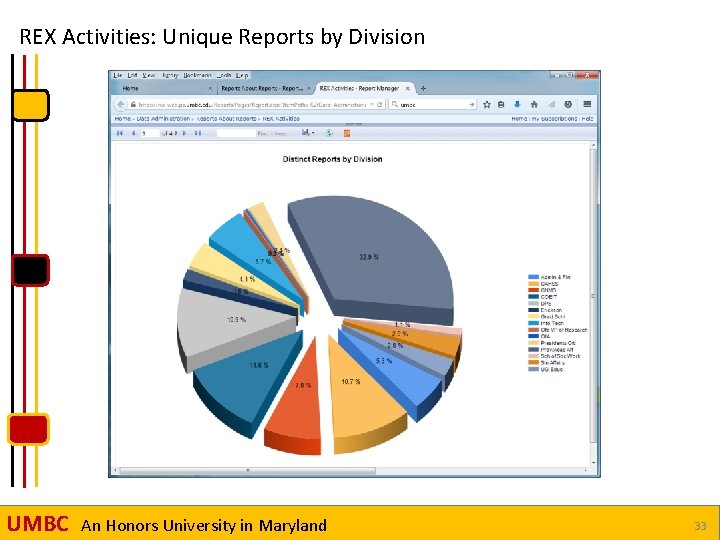The image size is (720, 540).
Task: Open the My Subscriptions link
Action: (x=554, y=118)
